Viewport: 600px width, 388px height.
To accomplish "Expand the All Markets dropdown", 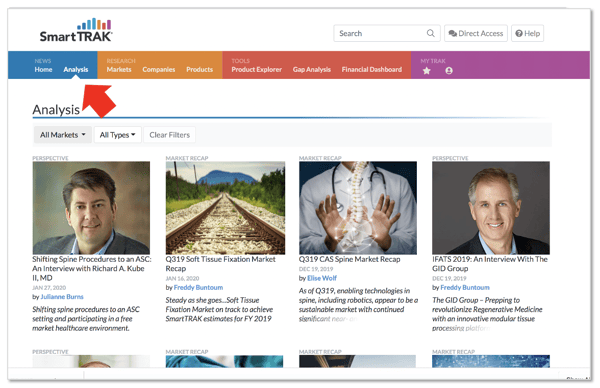I will pyautogui.click(x=63, y=135).
